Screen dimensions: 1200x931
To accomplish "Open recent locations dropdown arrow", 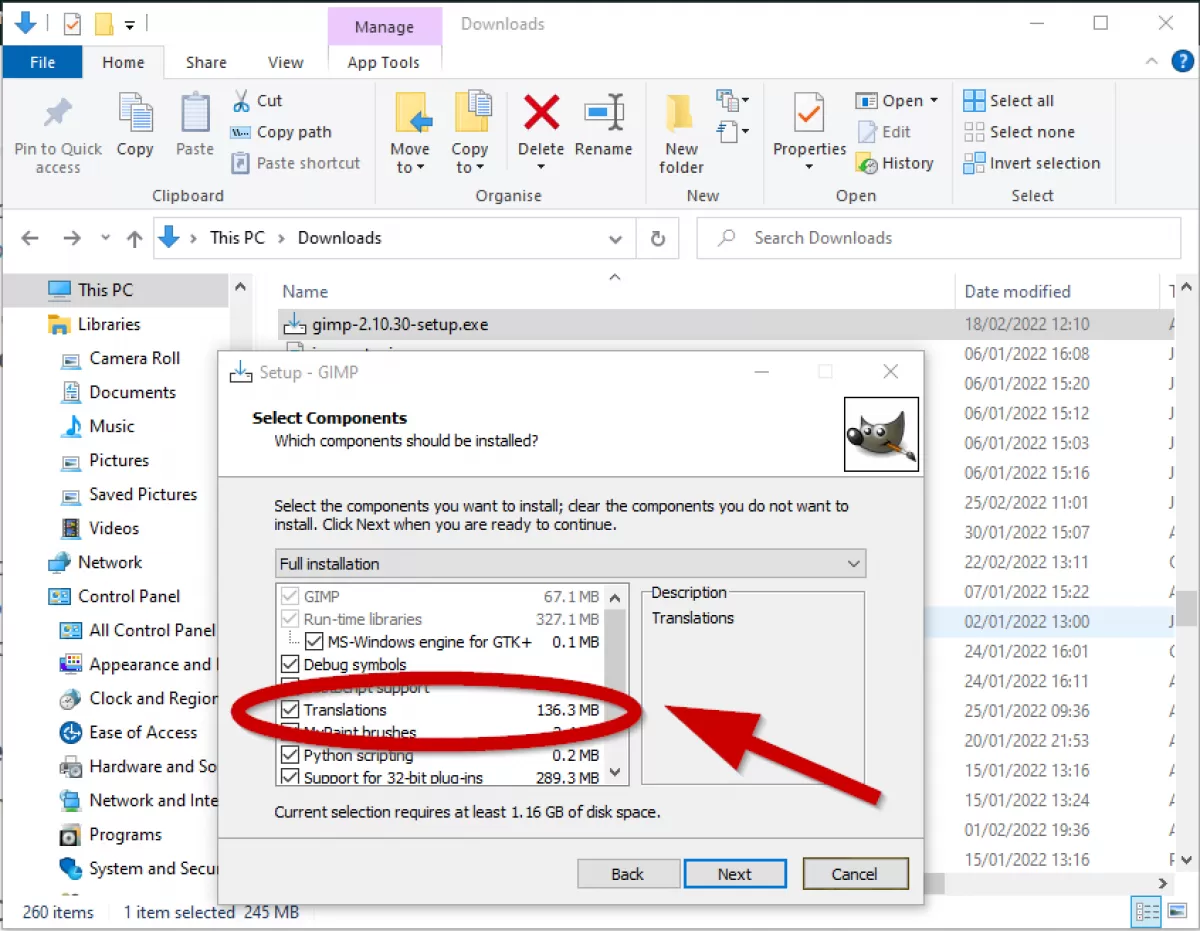I will [106, 239].
